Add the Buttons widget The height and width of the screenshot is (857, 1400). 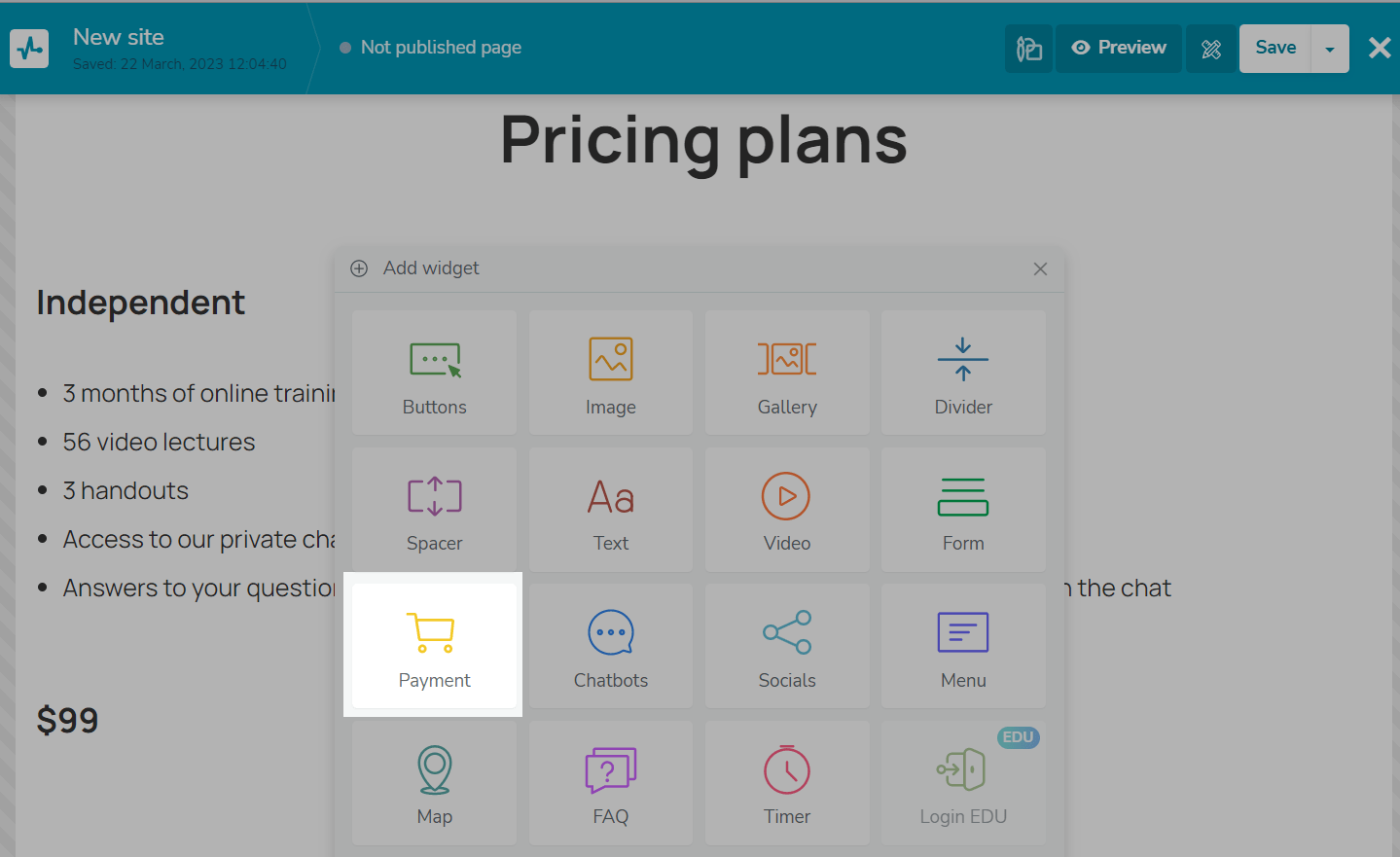click(434, 373)
